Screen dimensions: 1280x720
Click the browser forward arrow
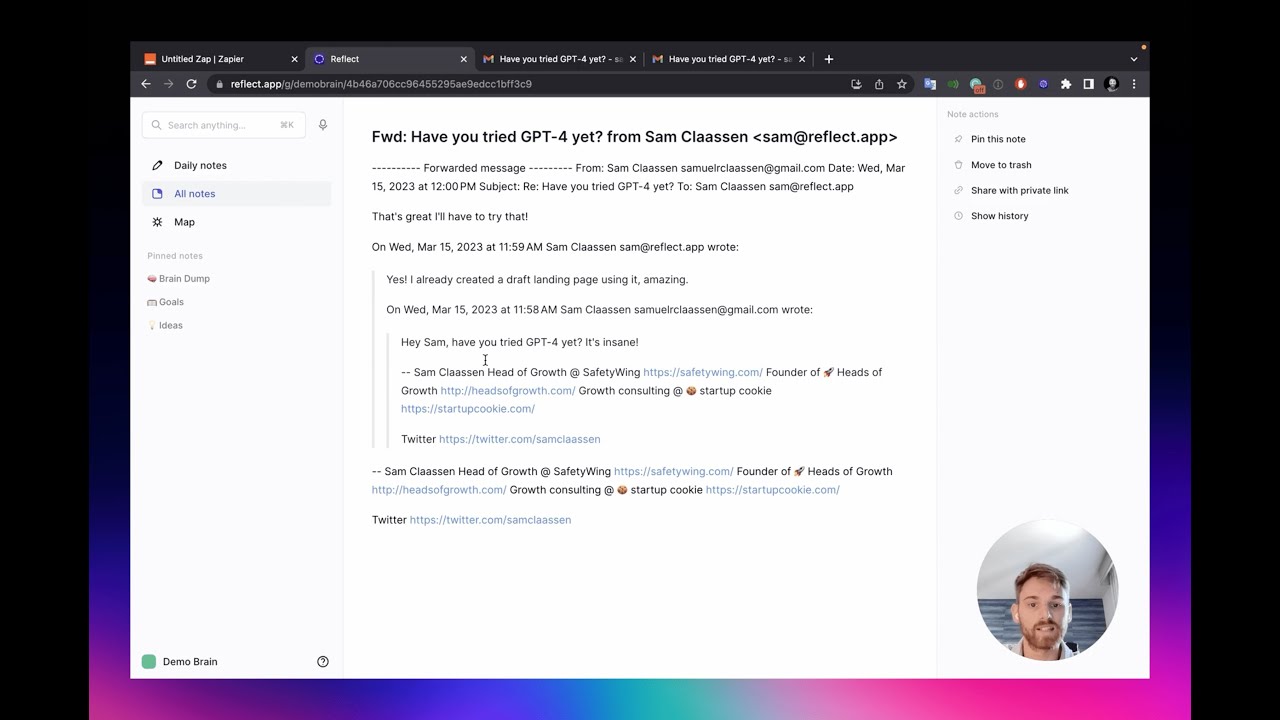(x=168, y=84)
